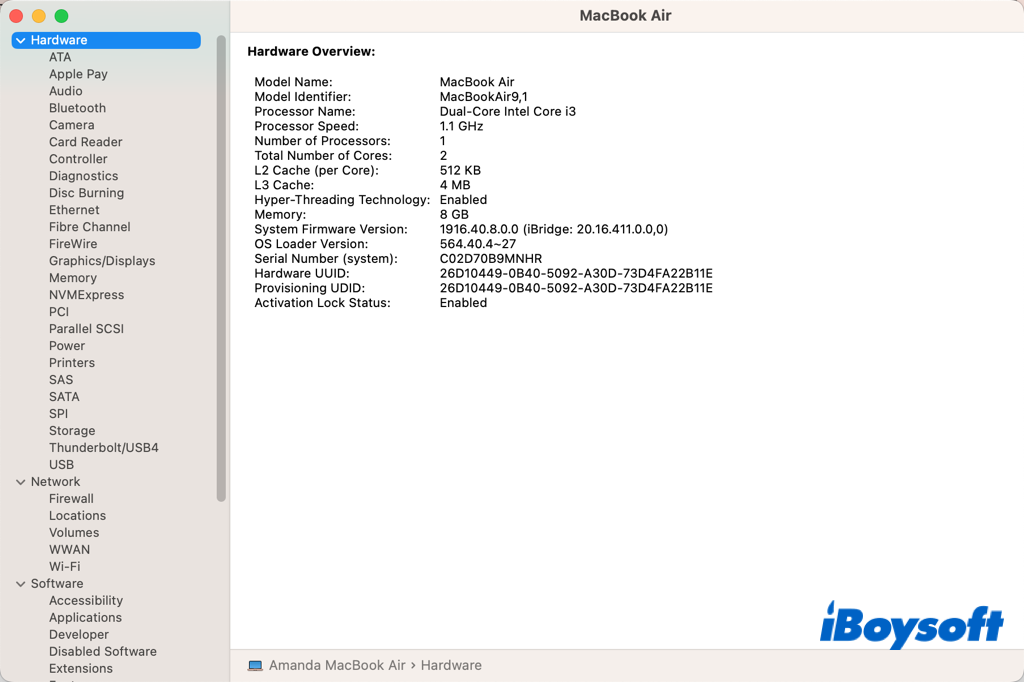Collapse the Software section chevron
This screenshot has width=1024, height=682.
[21, 584]
